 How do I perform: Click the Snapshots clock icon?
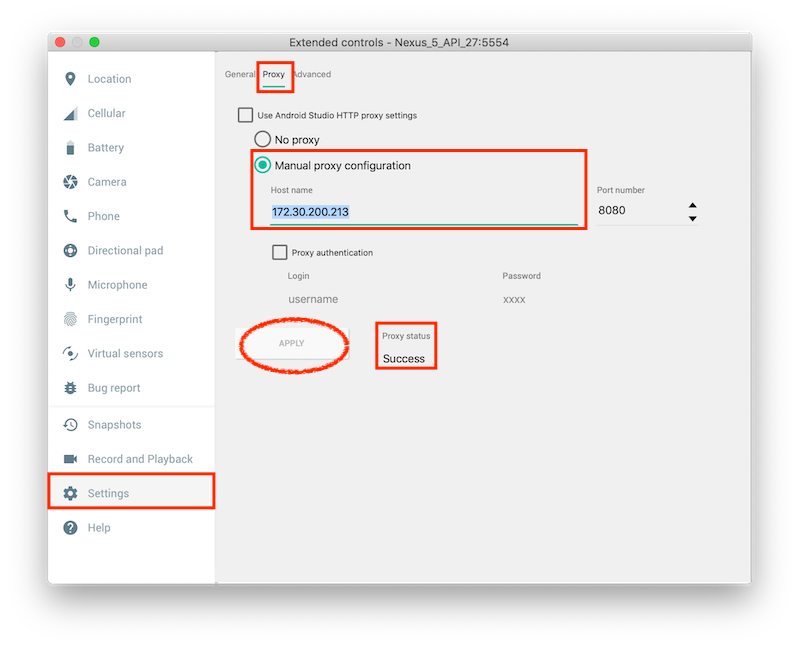[70, 424]
